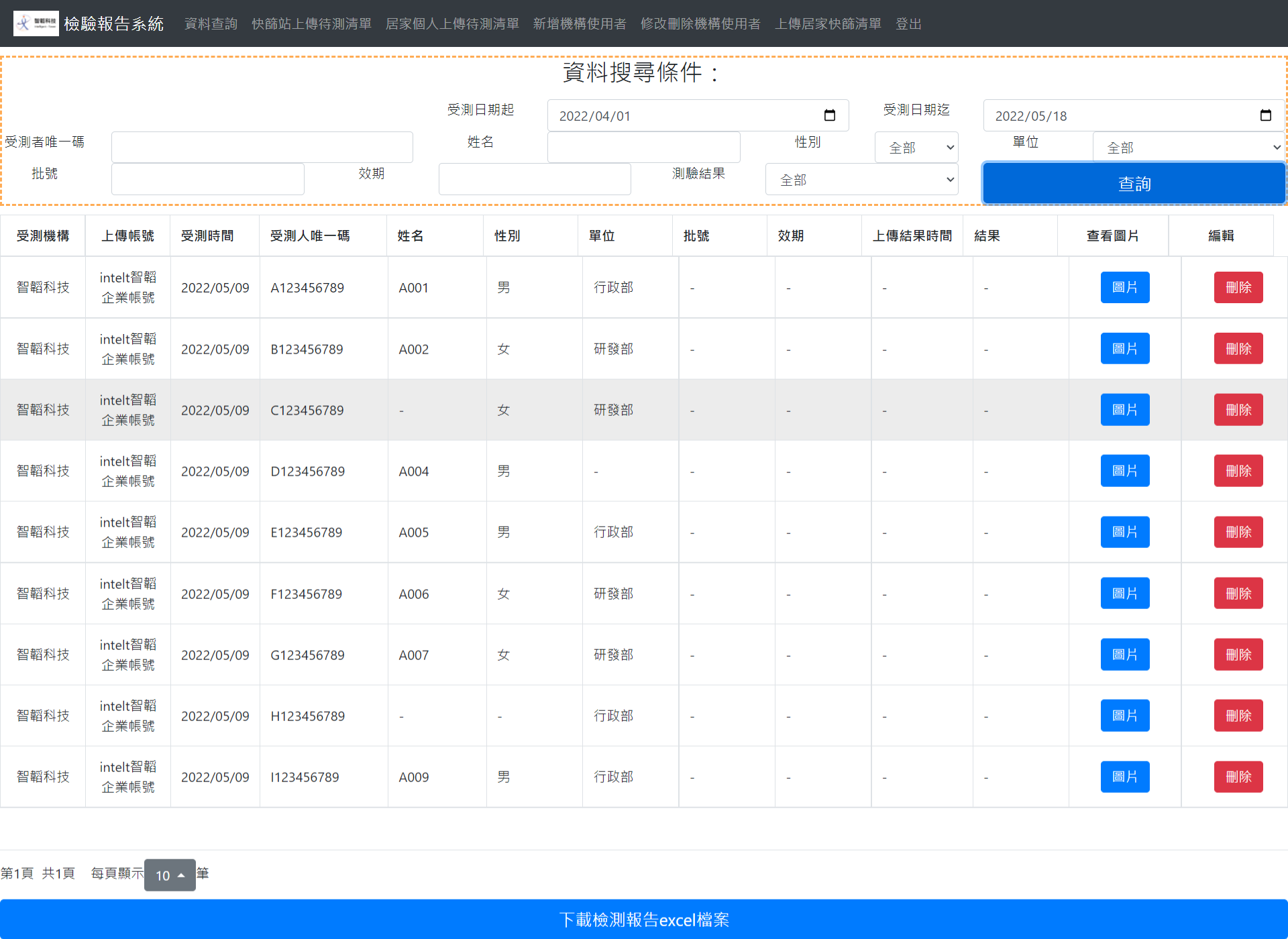Screen dimensions: 1288x939
Task: Go to 居家個人上傳待測清單
Action: pyautogui.click(x=453, y=23)
